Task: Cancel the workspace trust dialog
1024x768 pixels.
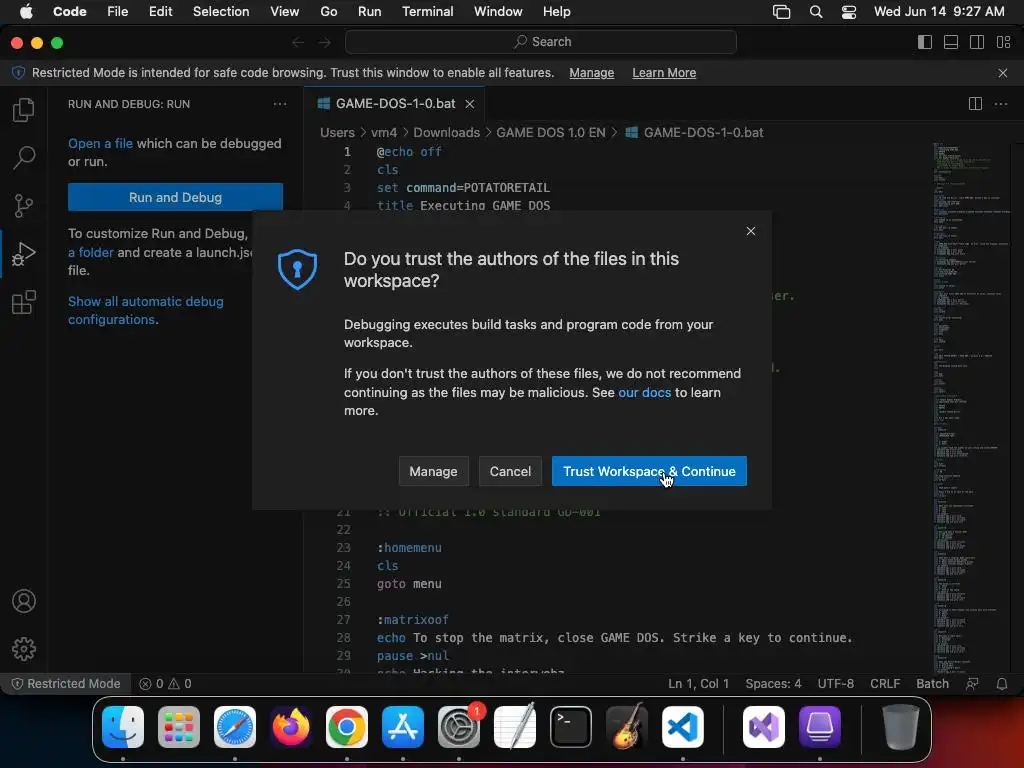Action: pos(510,472)
